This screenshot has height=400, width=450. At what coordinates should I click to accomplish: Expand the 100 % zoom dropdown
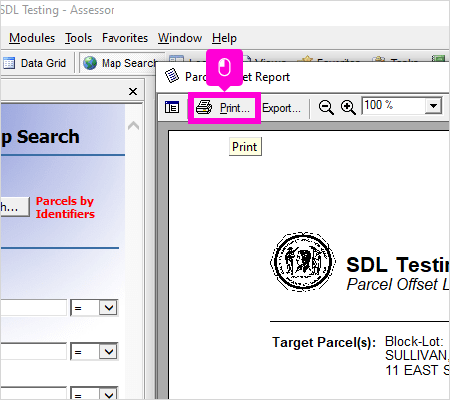pyautogui.click(x=433, y=106)
